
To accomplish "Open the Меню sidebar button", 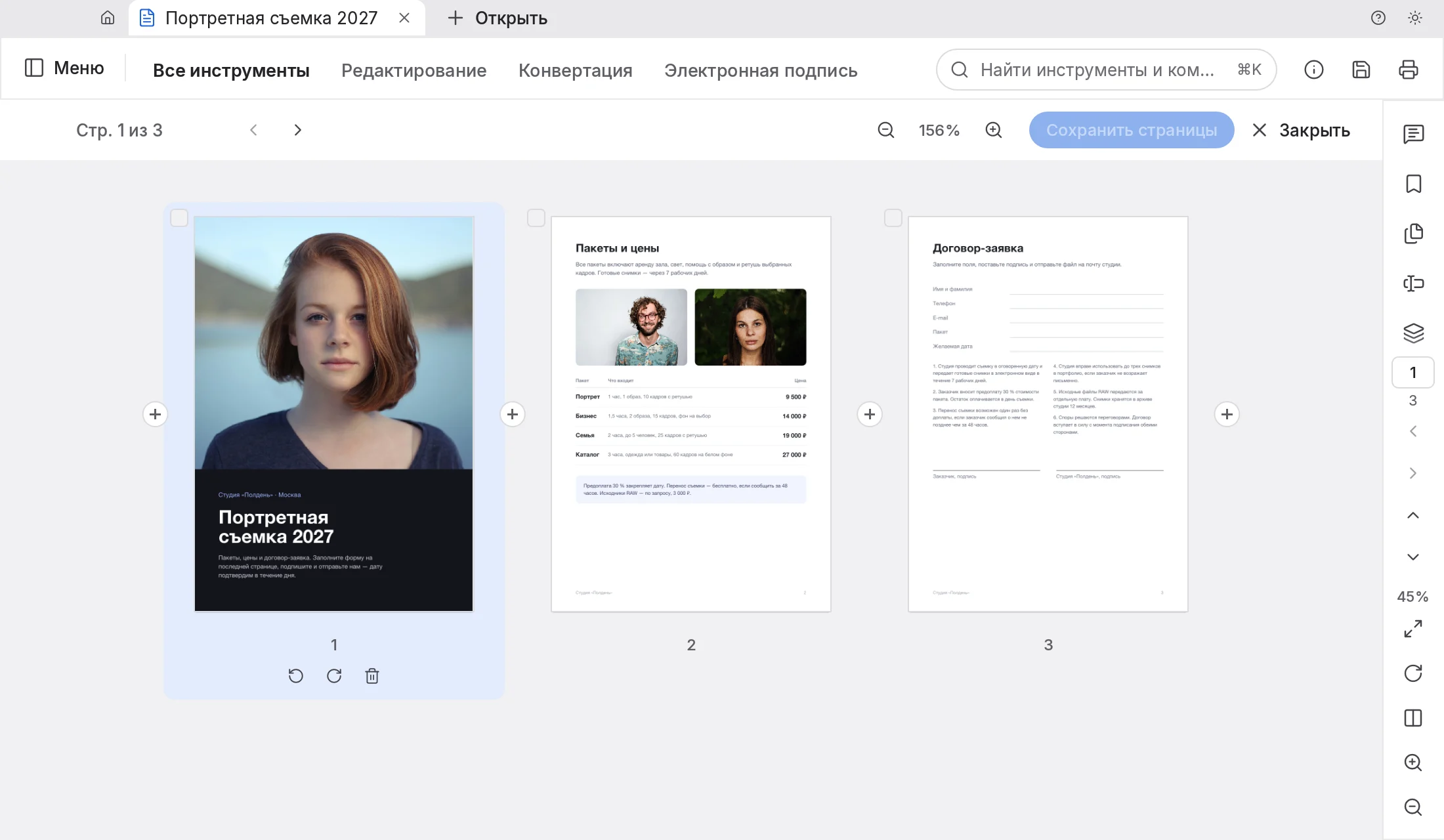I will click(64, 68).
